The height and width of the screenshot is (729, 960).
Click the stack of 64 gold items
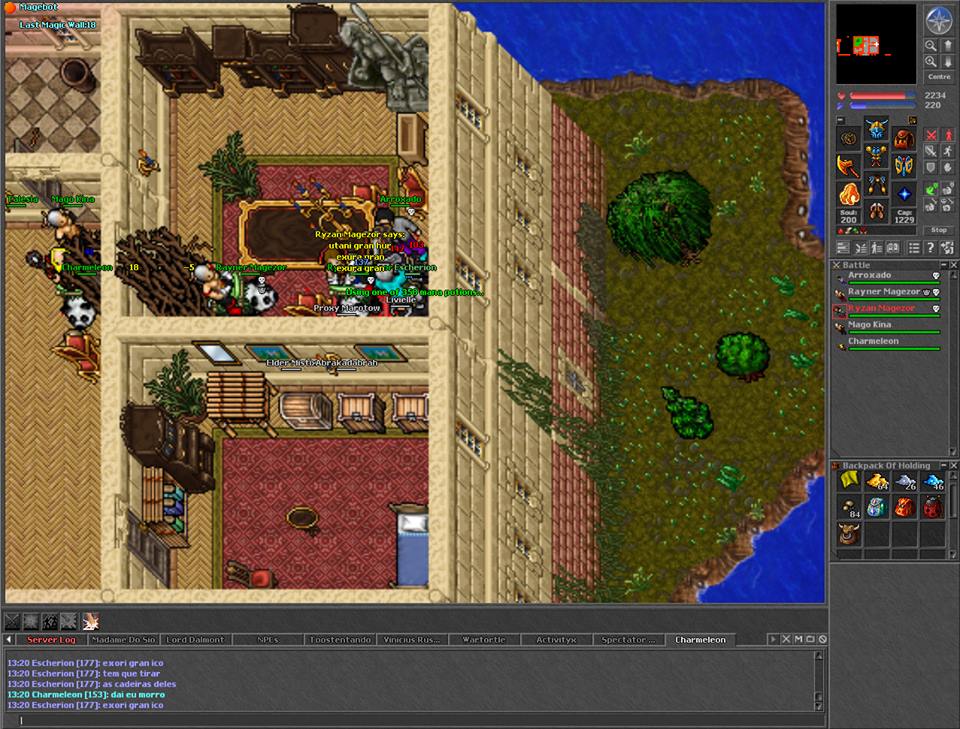pyautogui.click(x=877, y=480)
